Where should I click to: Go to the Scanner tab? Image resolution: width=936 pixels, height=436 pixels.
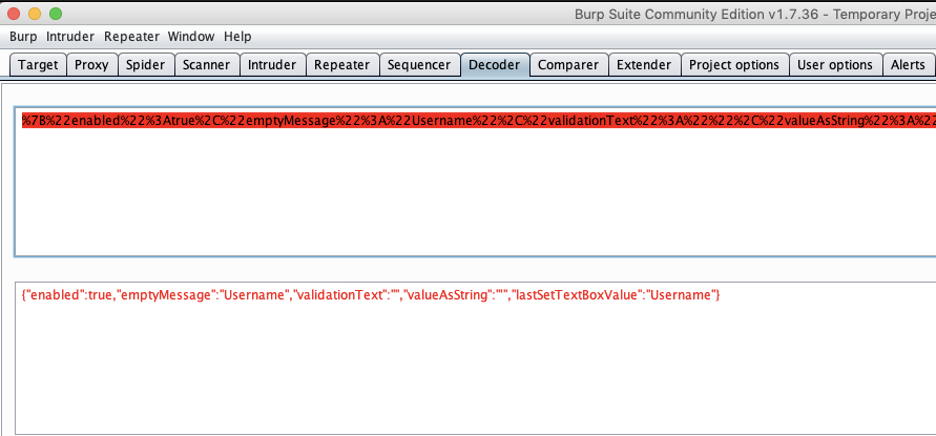207,65
